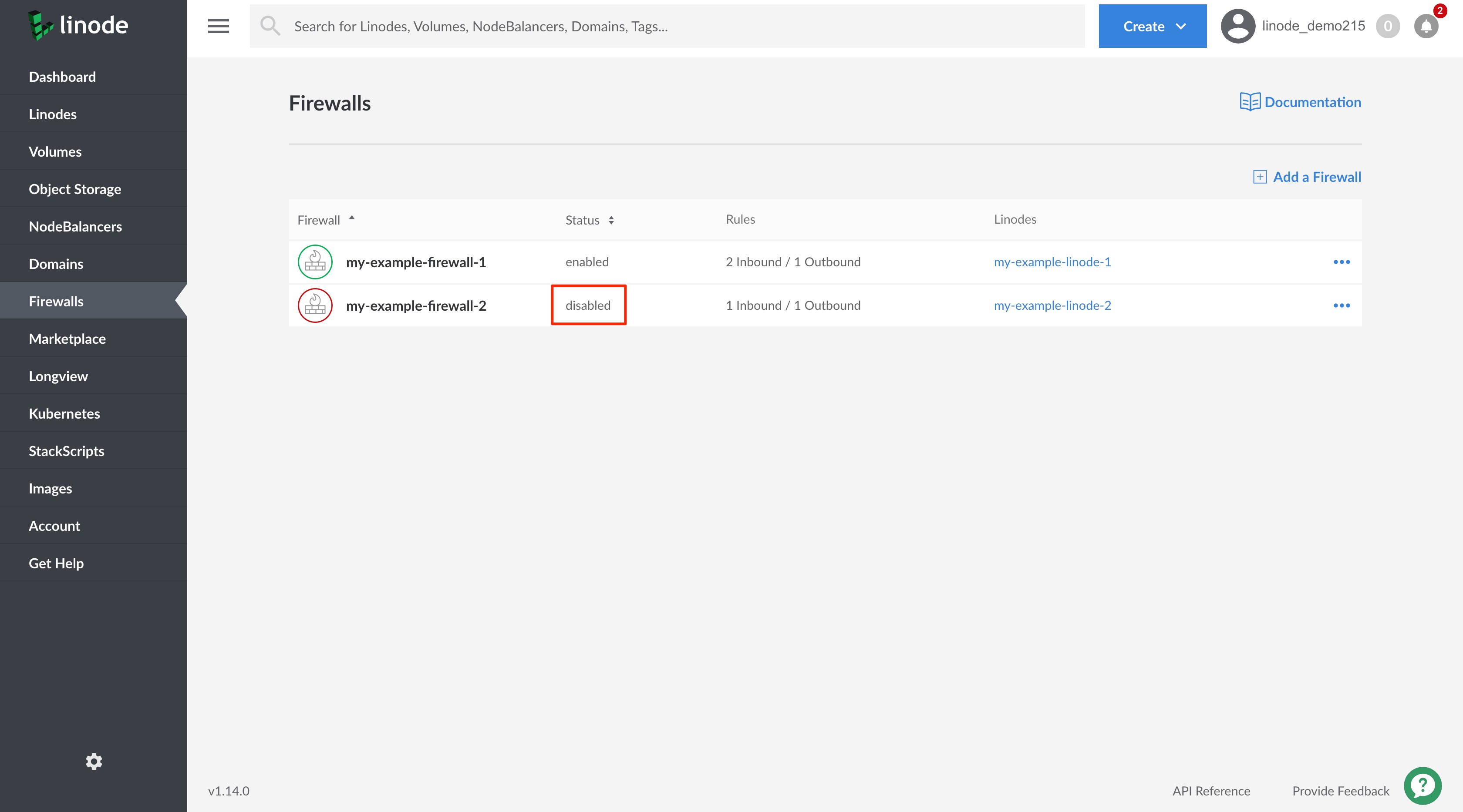Expand the Create dropdown button

1153,26
